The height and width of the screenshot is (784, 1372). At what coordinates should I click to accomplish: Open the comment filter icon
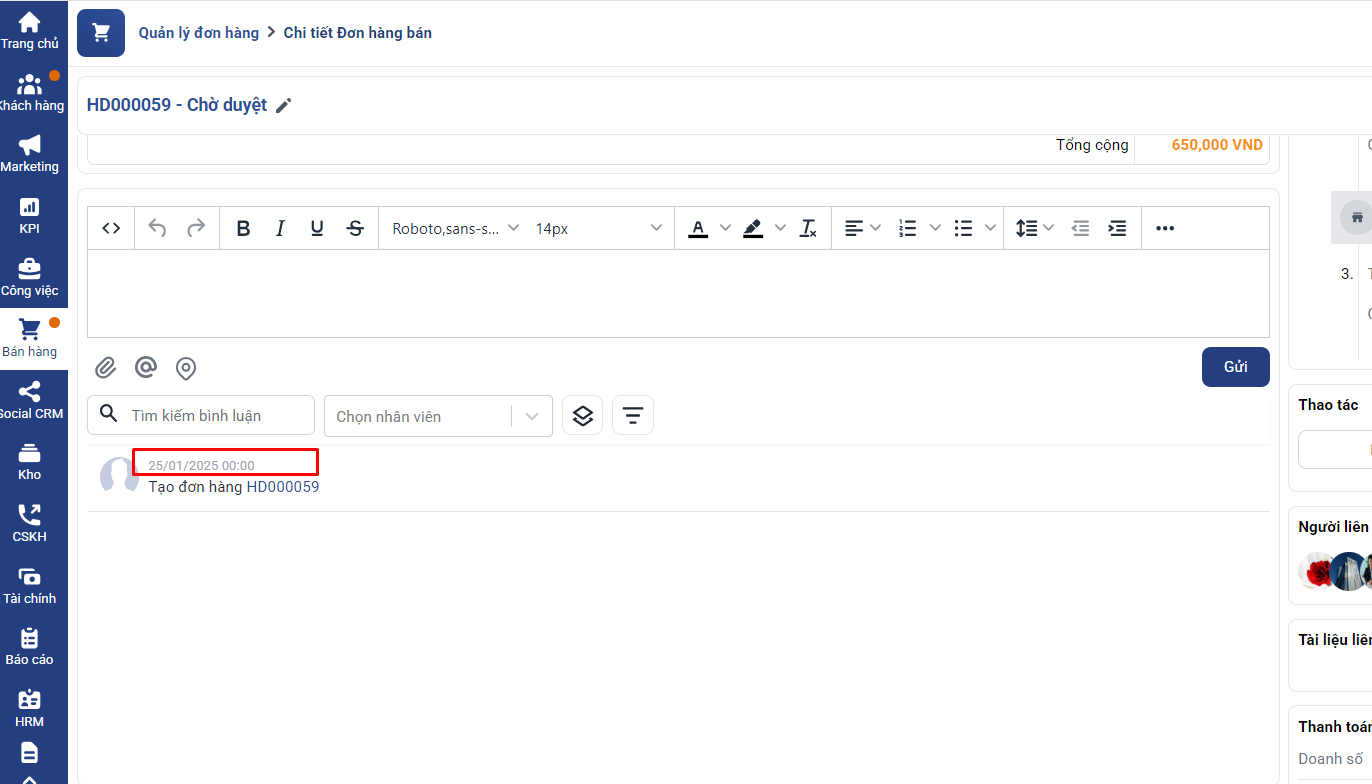click(632, 415)
